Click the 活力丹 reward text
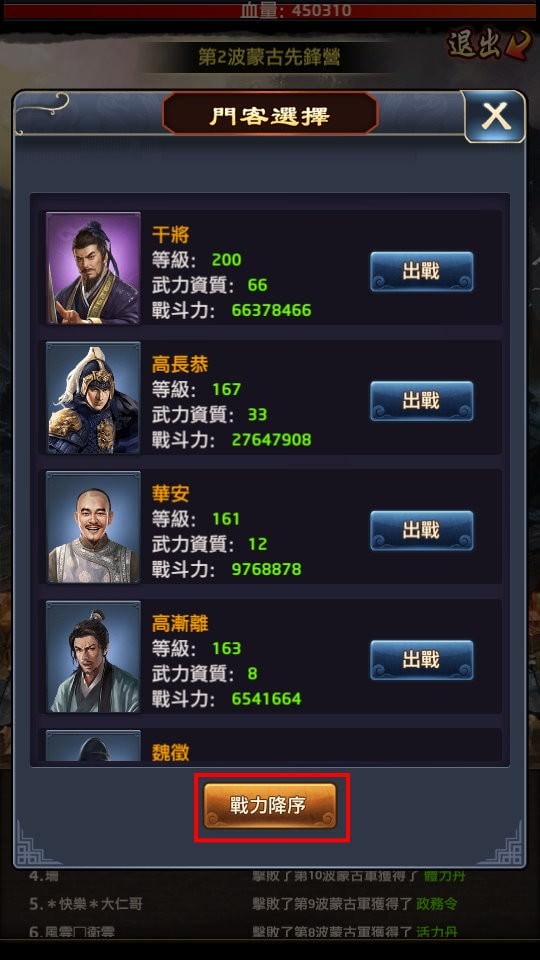Screen dimensions: 540x960 [x=437, y=932]
